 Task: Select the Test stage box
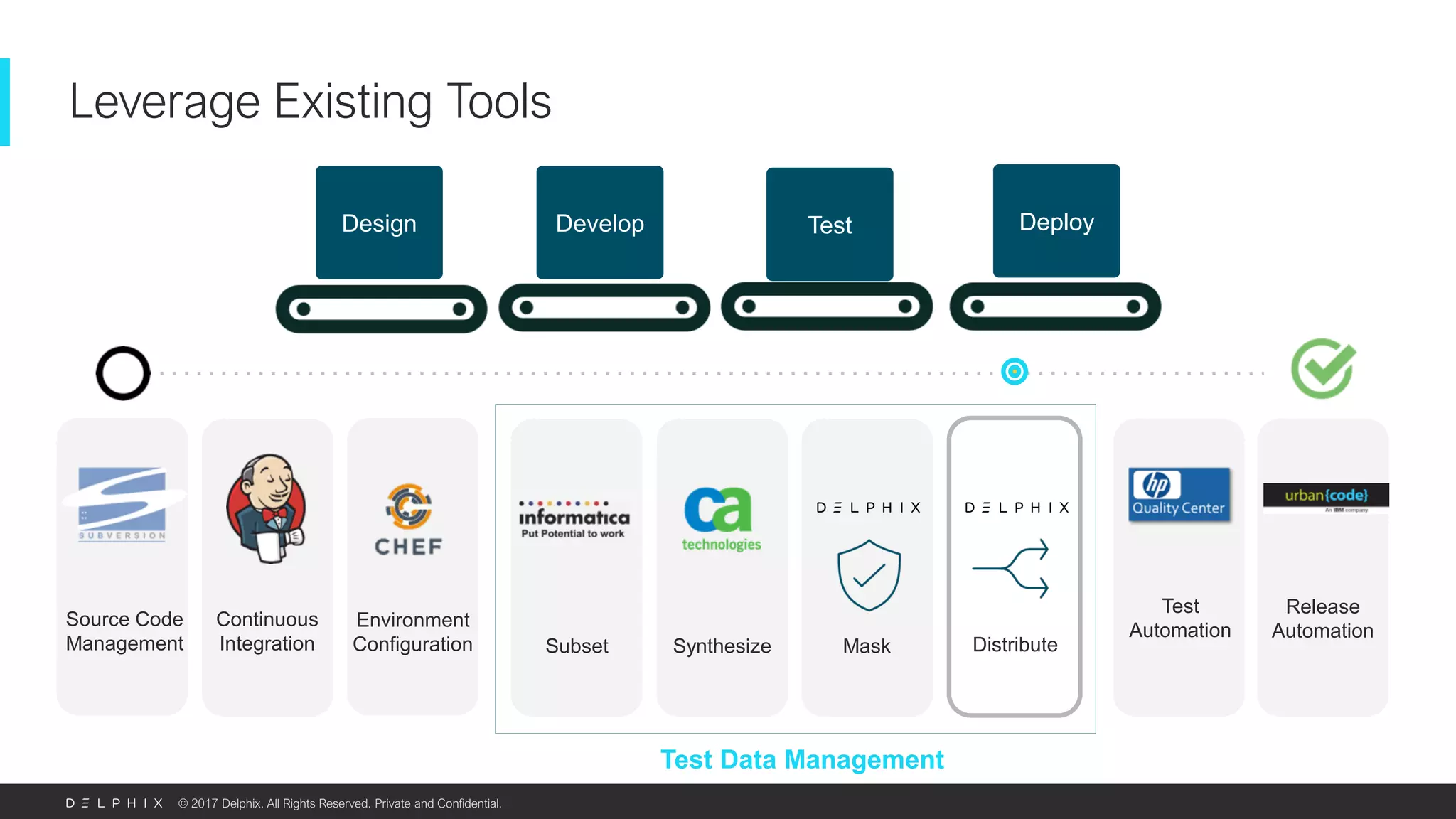coord(829,225)
